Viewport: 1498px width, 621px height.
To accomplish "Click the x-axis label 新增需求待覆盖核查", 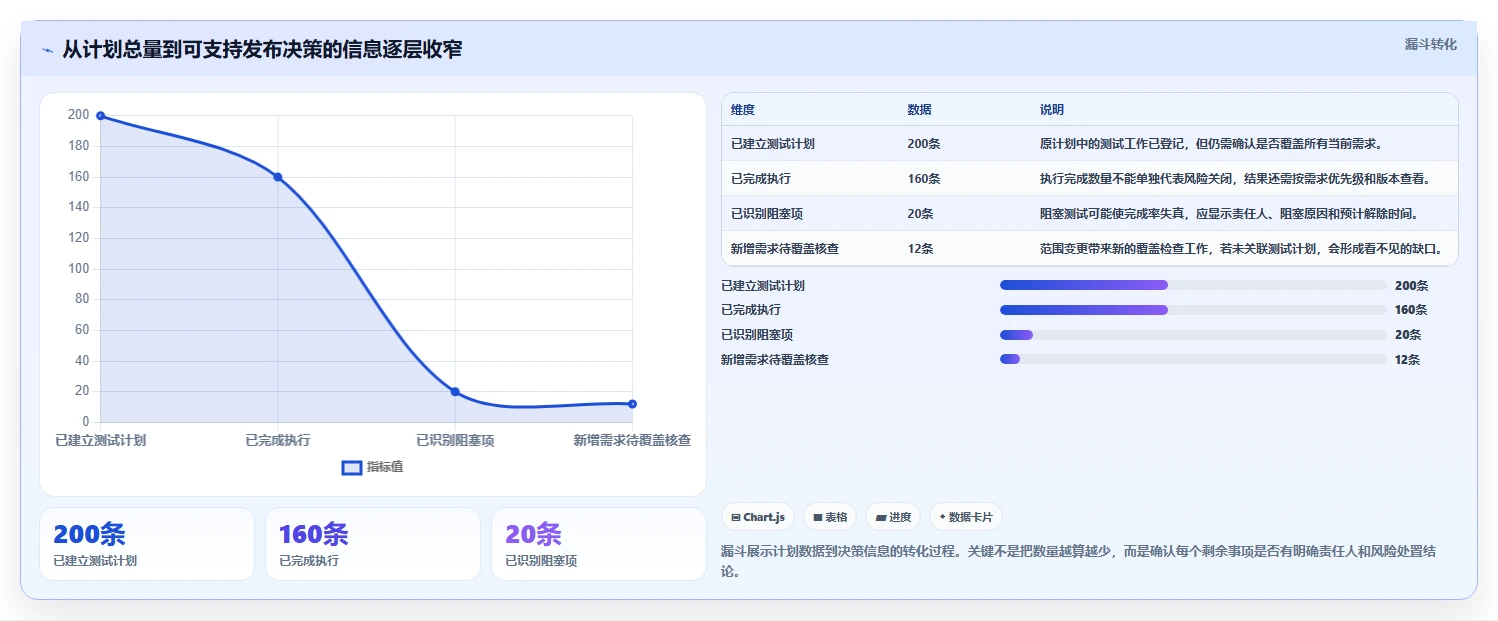I will coord(632,440).
